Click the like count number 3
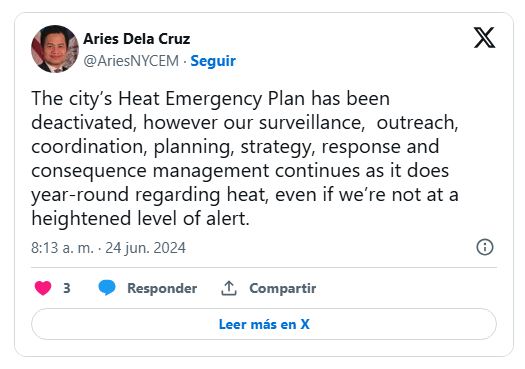The image size is (525, 369). tap(67, 288)
